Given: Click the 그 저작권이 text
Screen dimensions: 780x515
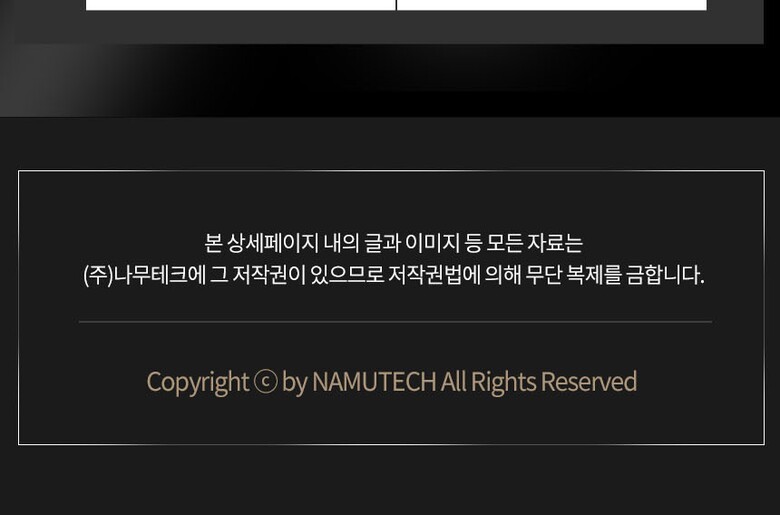Looking at the screenshot, I should coord(258,275).
